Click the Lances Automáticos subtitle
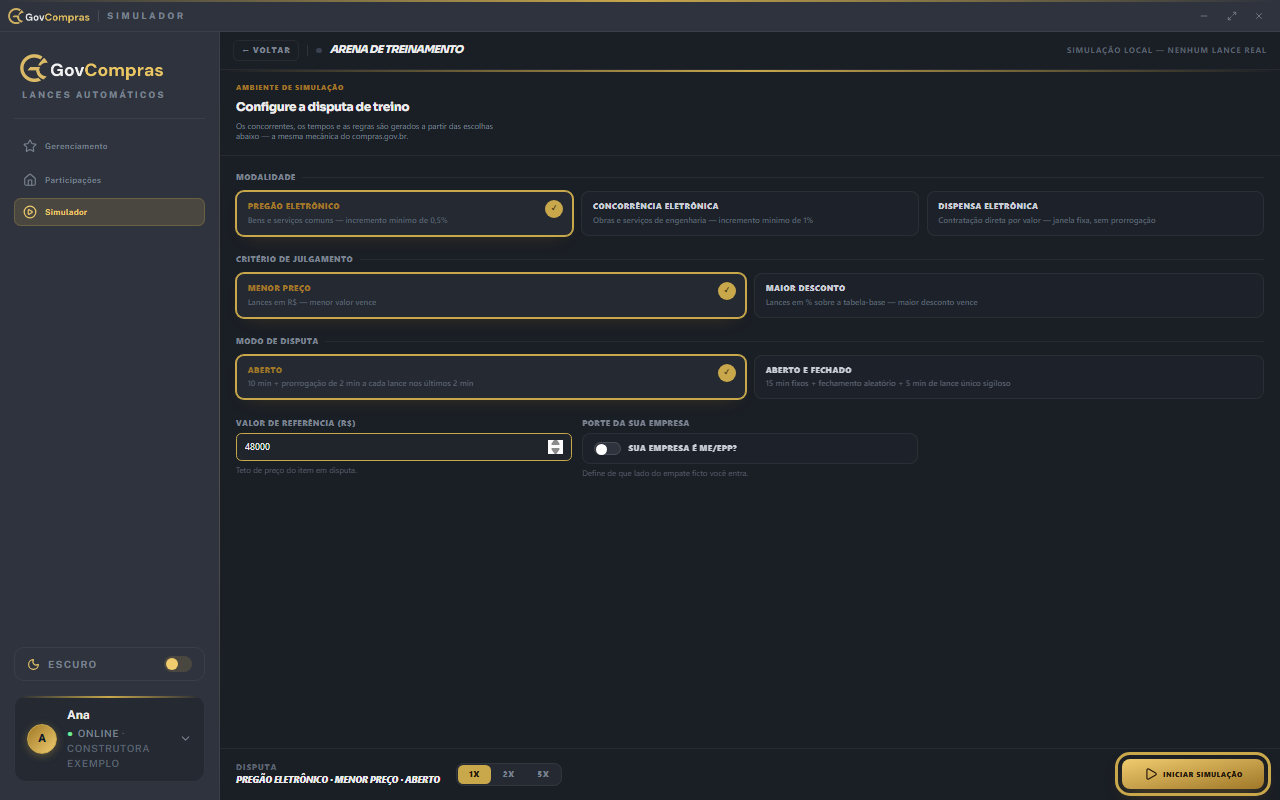1280x800 pixels. [93, 95]
